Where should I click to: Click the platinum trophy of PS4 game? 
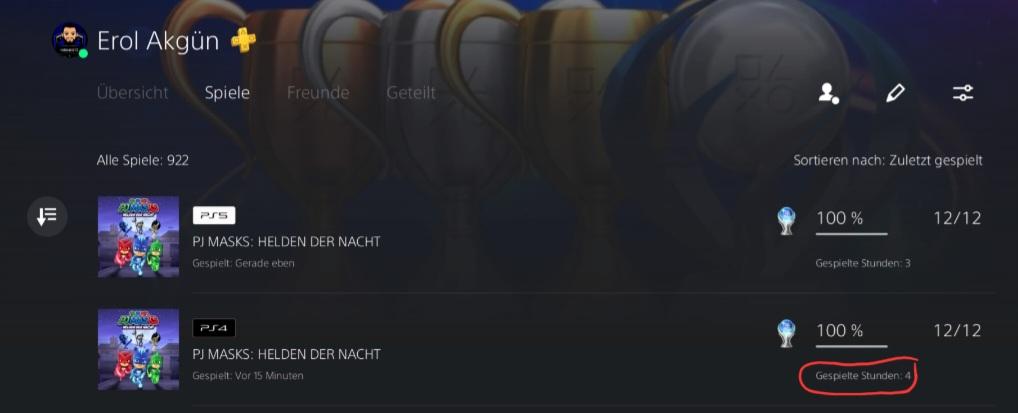(786, 334)
